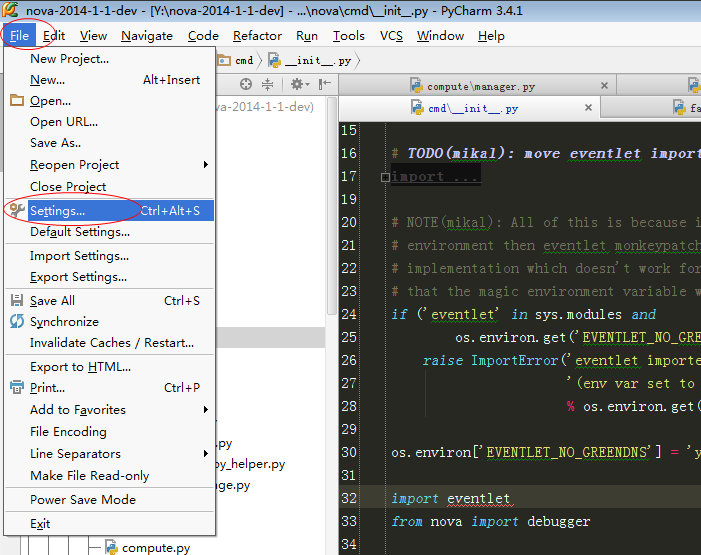701x555 pixels.
Task: Choose Exit from File menu
Action: tap(110, 524)
